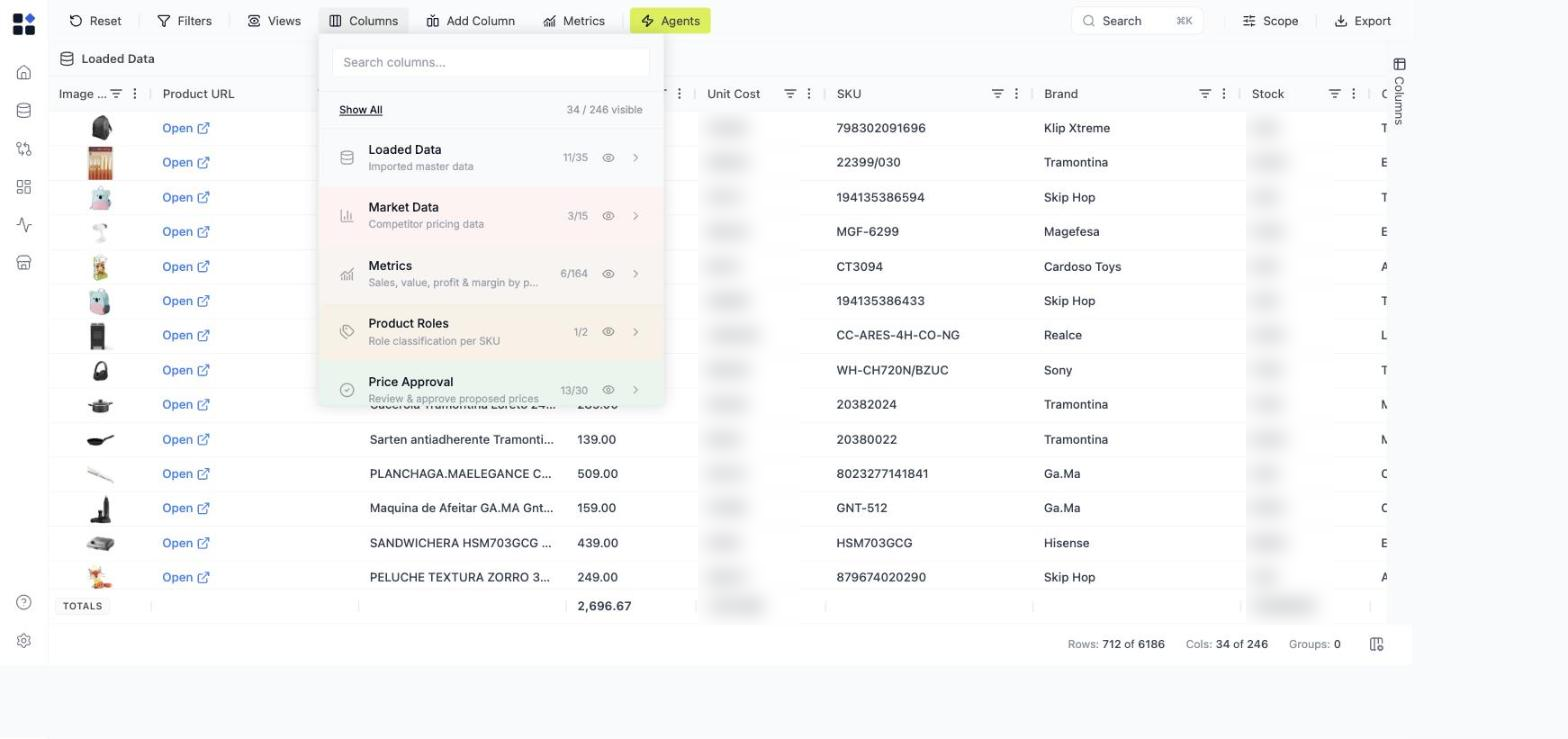Close the Columns dropdown via its toolbar button

point(364,21)
